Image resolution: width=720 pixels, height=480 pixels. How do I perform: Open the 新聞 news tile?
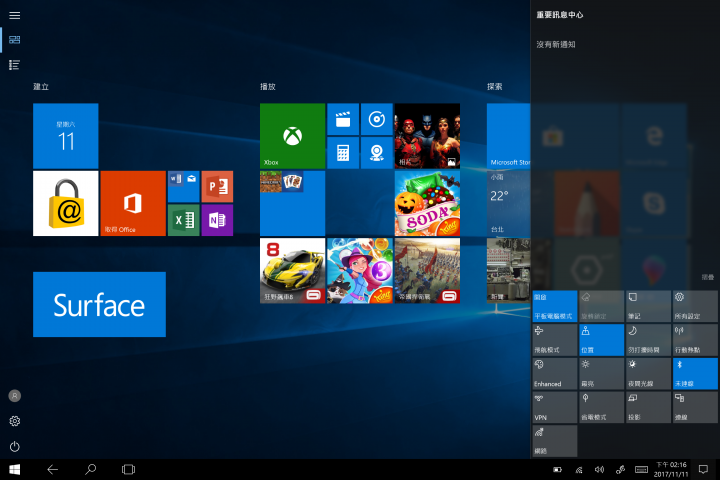(508, 271)
